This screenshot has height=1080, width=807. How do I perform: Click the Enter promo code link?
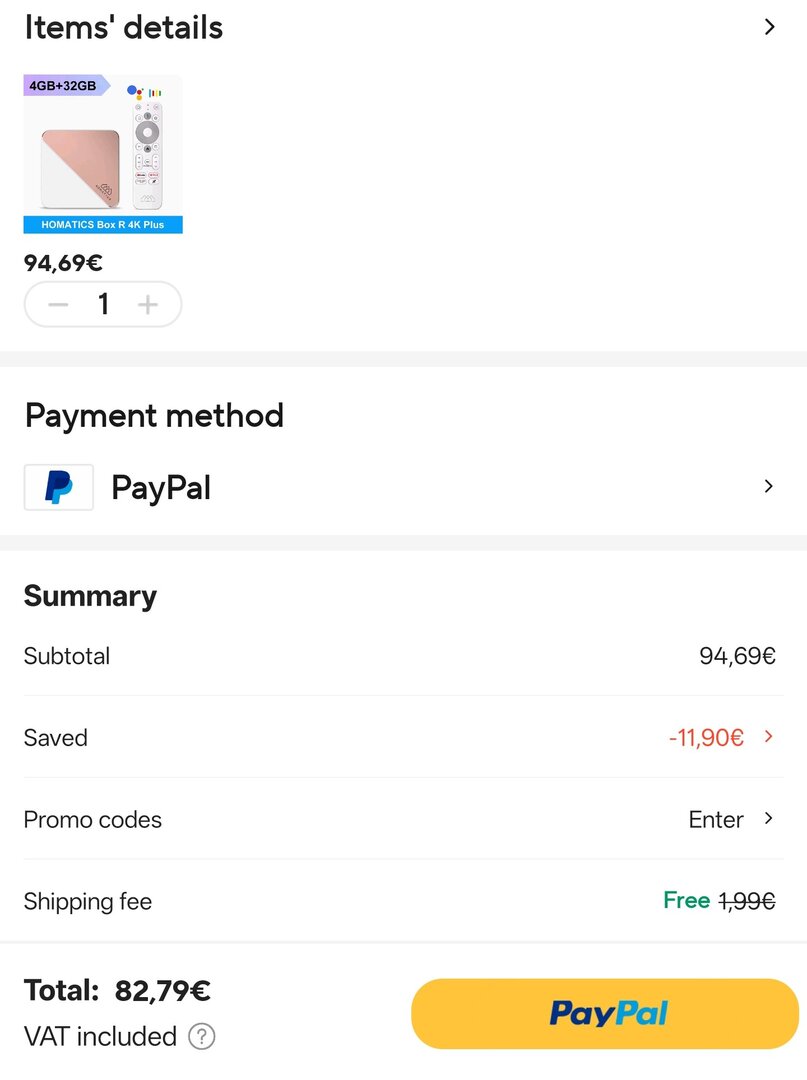click(716, 819)
